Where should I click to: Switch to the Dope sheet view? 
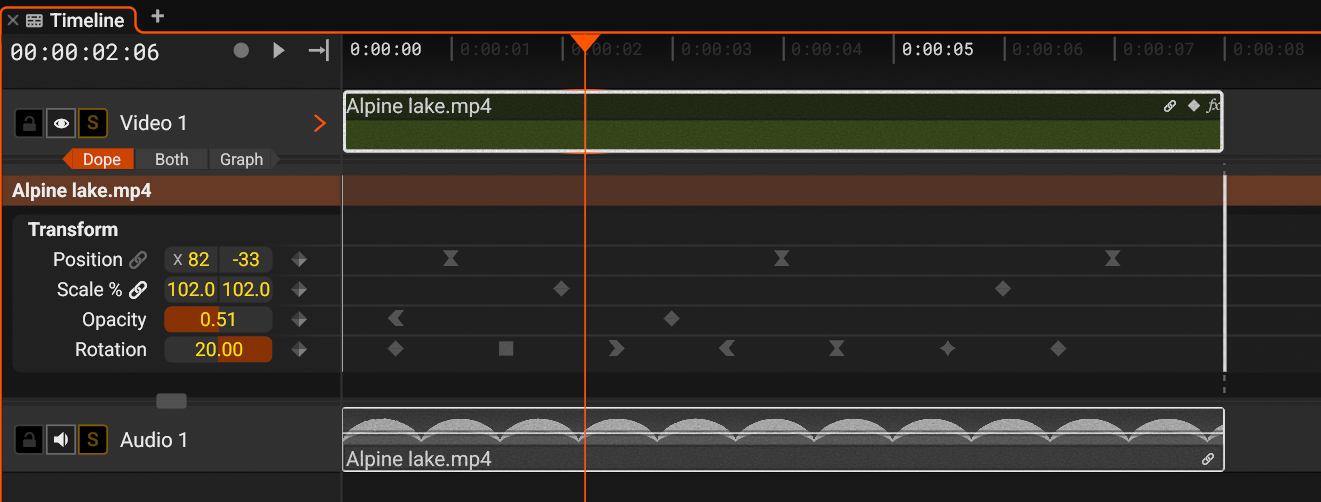(x=100, y=159)
